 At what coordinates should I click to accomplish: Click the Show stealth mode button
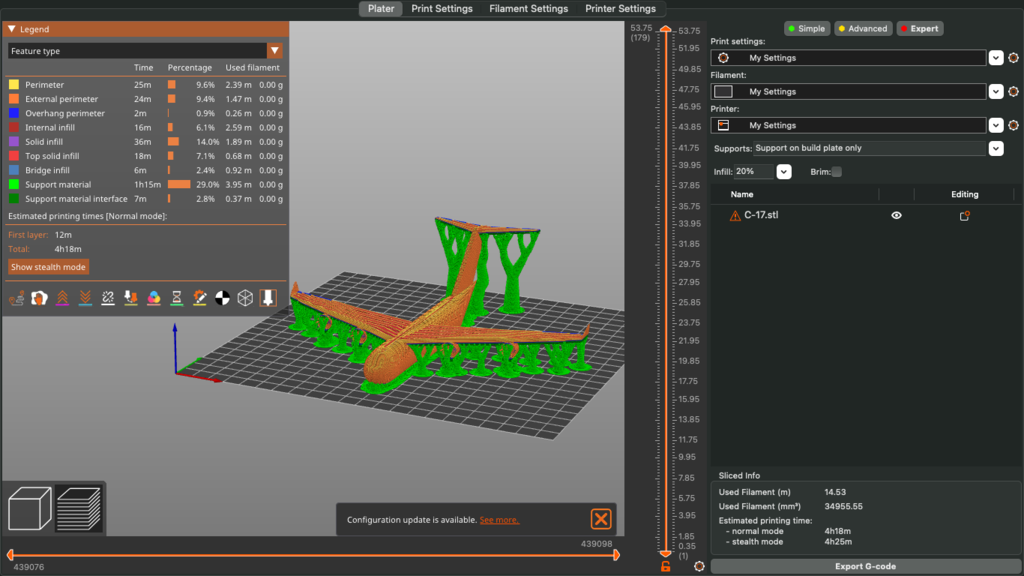pyautogui.click(x=49, y=267)
